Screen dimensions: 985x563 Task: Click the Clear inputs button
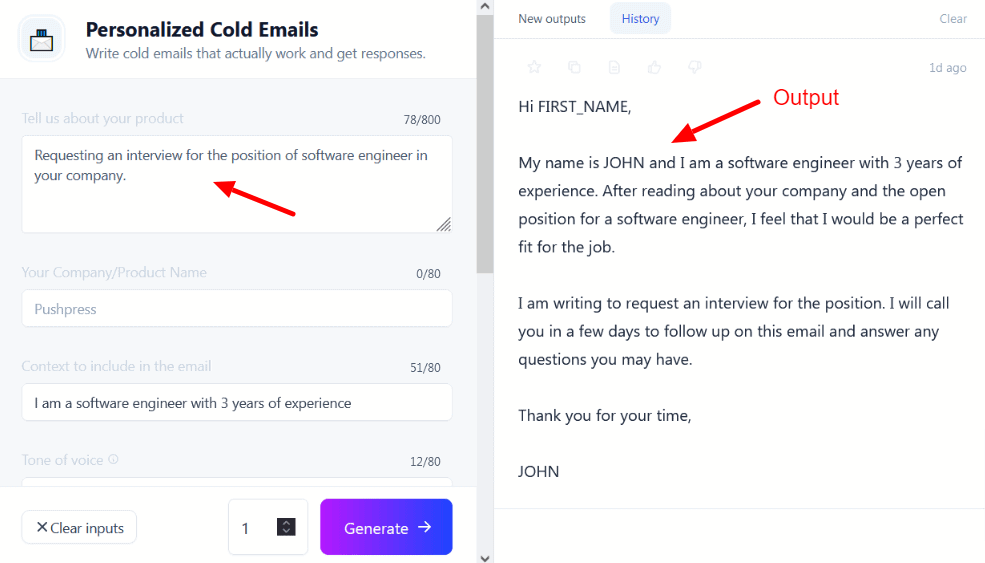tap(79, 527)
